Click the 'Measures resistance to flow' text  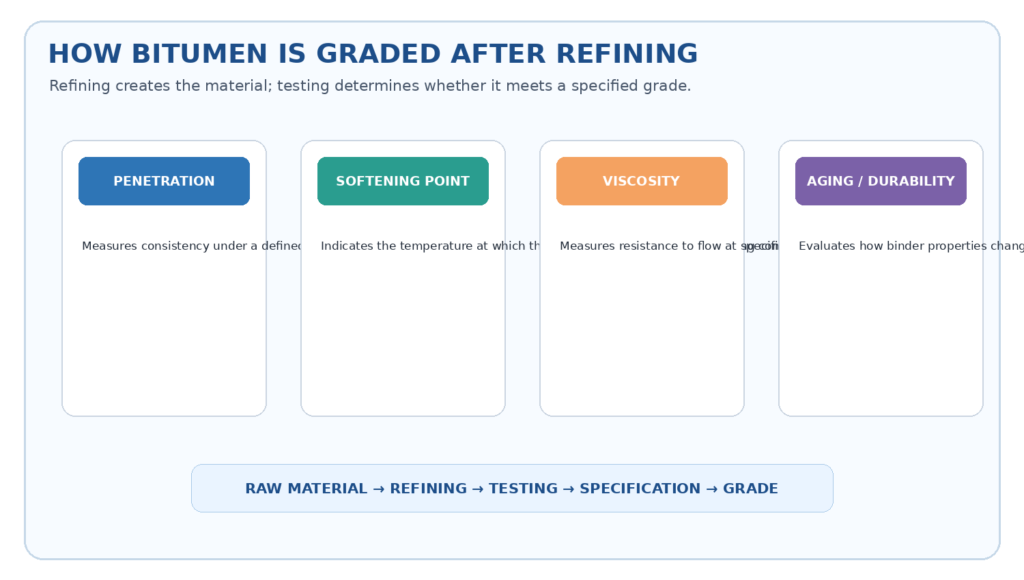pyautogui.click(x=669, y=246)
